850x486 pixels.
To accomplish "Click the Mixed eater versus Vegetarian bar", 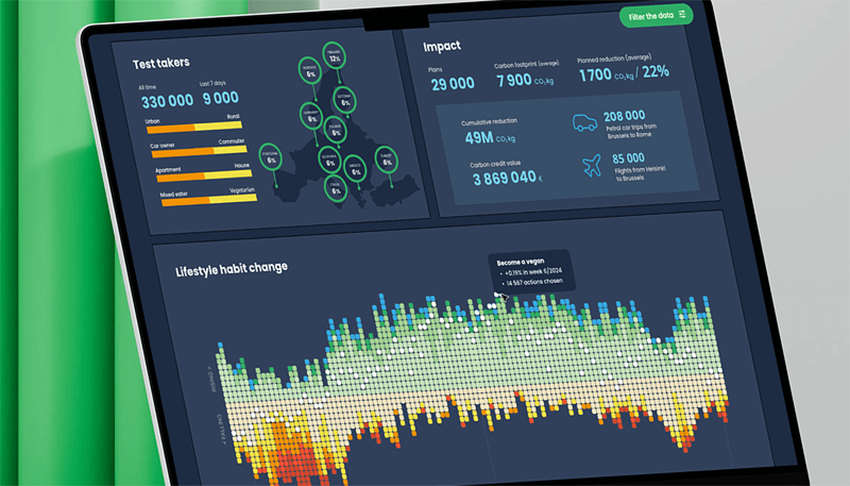I will coord(207,200).
